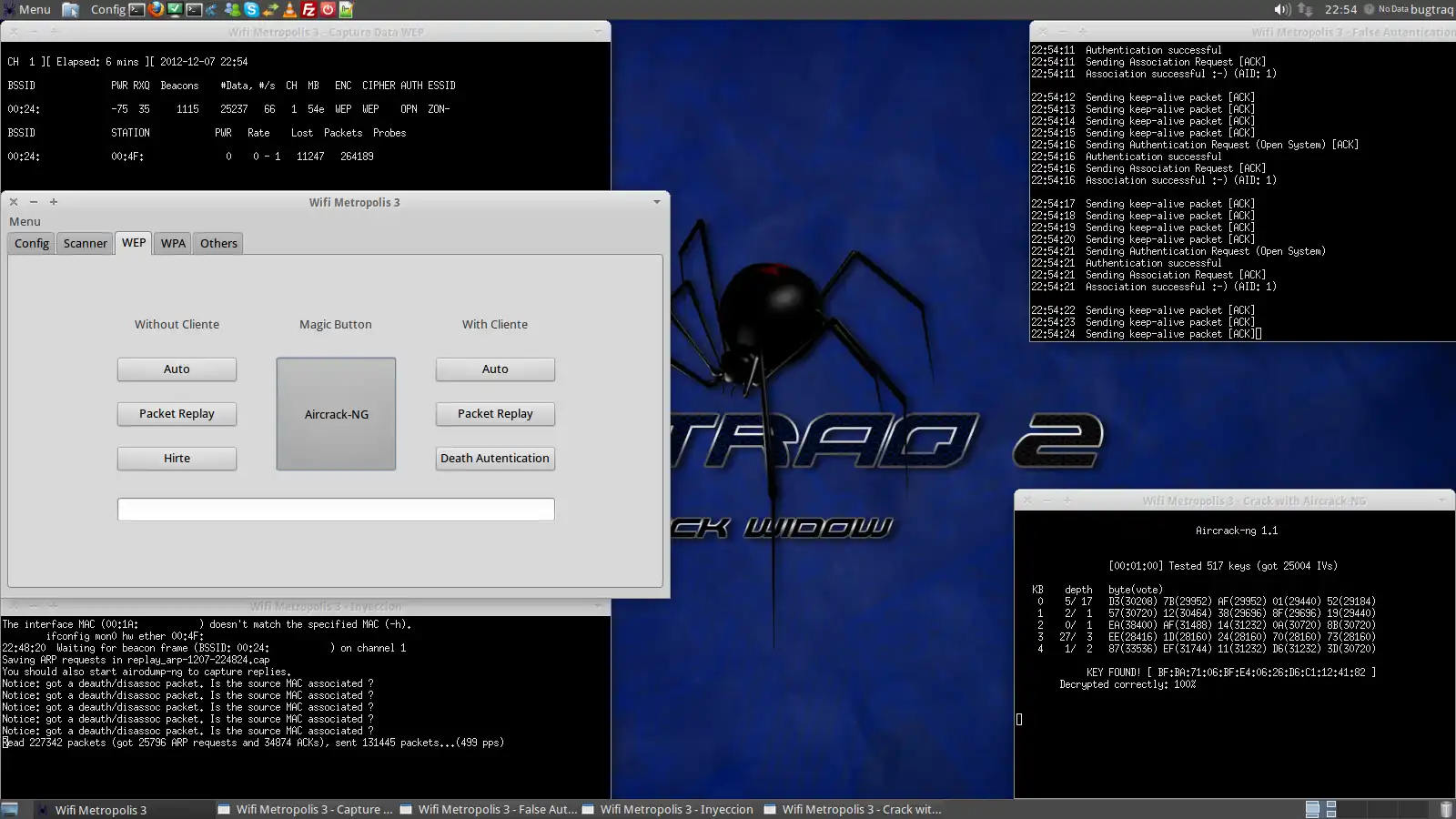1456x819 pixels.
Task: Click the Death Autentication button
Action: click(x=495, y=458)
